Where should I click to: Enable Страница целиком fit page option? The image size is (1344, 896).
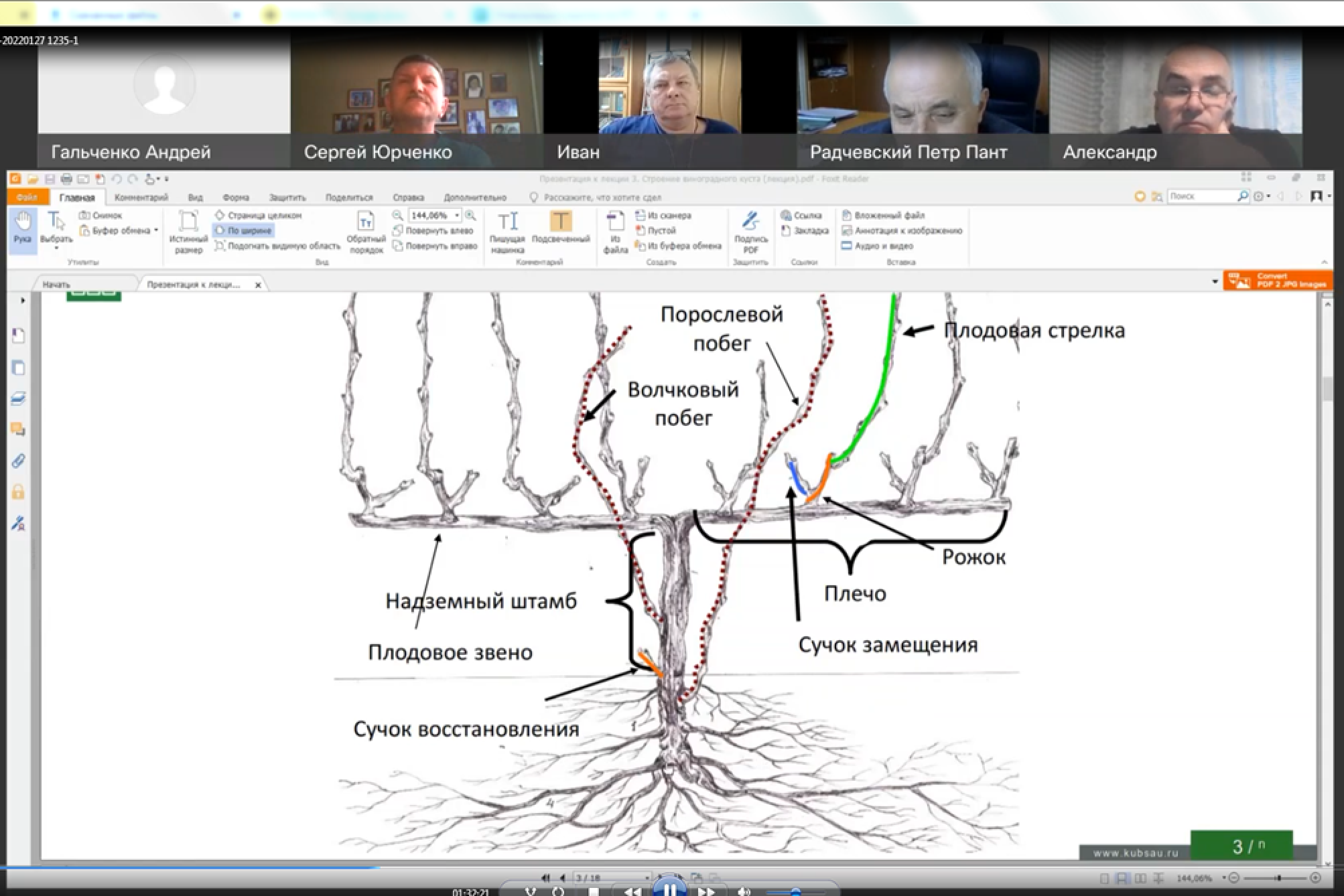pos(258,216)
